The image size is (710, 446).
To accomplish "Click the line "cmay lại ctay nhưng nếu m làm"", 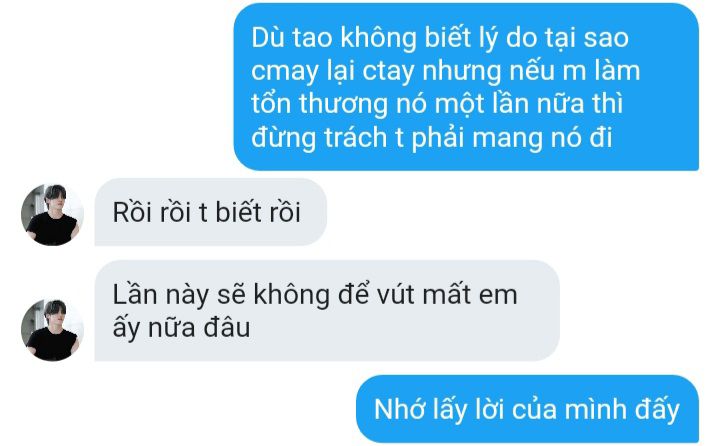I will 446,72.
